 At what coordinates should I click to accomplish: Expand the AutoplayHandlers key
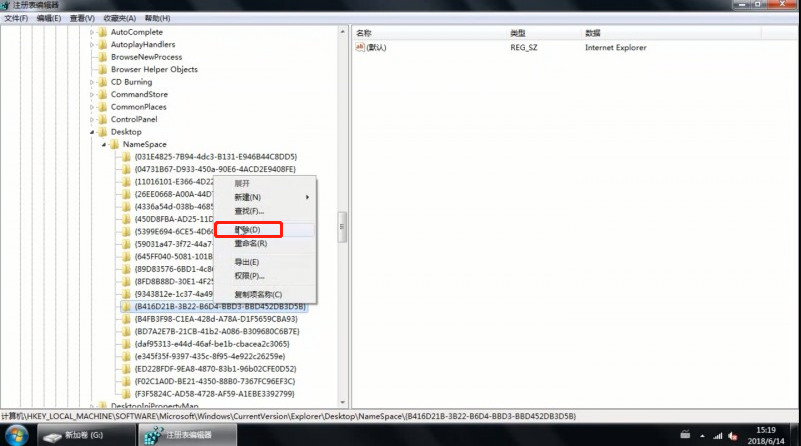click(91, 45)
